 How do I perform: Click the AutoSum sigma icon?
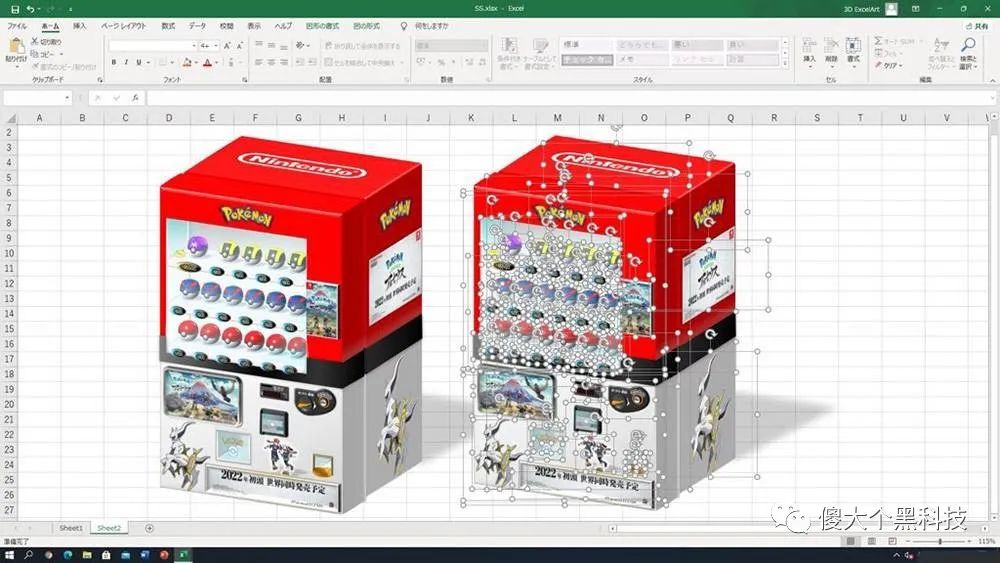coord(878,41)
